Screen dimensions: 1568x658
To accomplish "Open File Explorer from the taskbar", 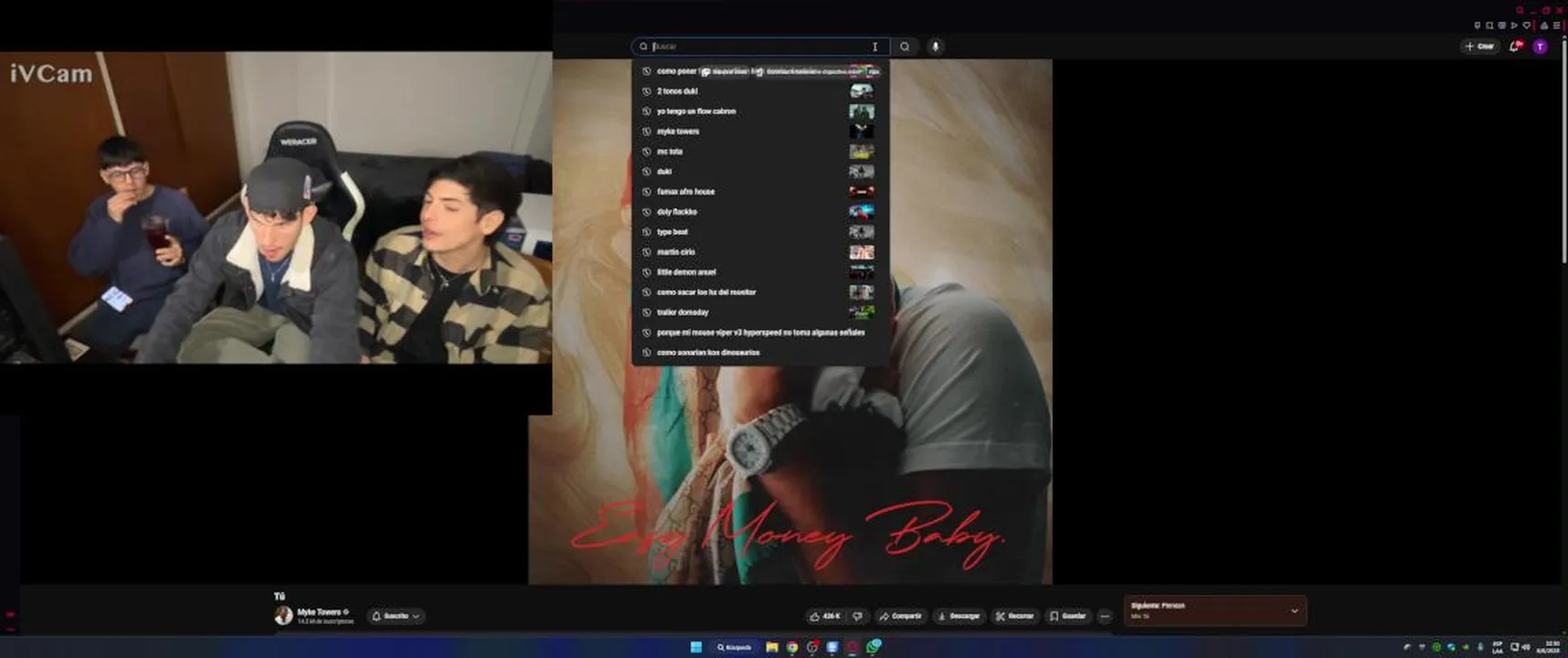I will 772,647.
